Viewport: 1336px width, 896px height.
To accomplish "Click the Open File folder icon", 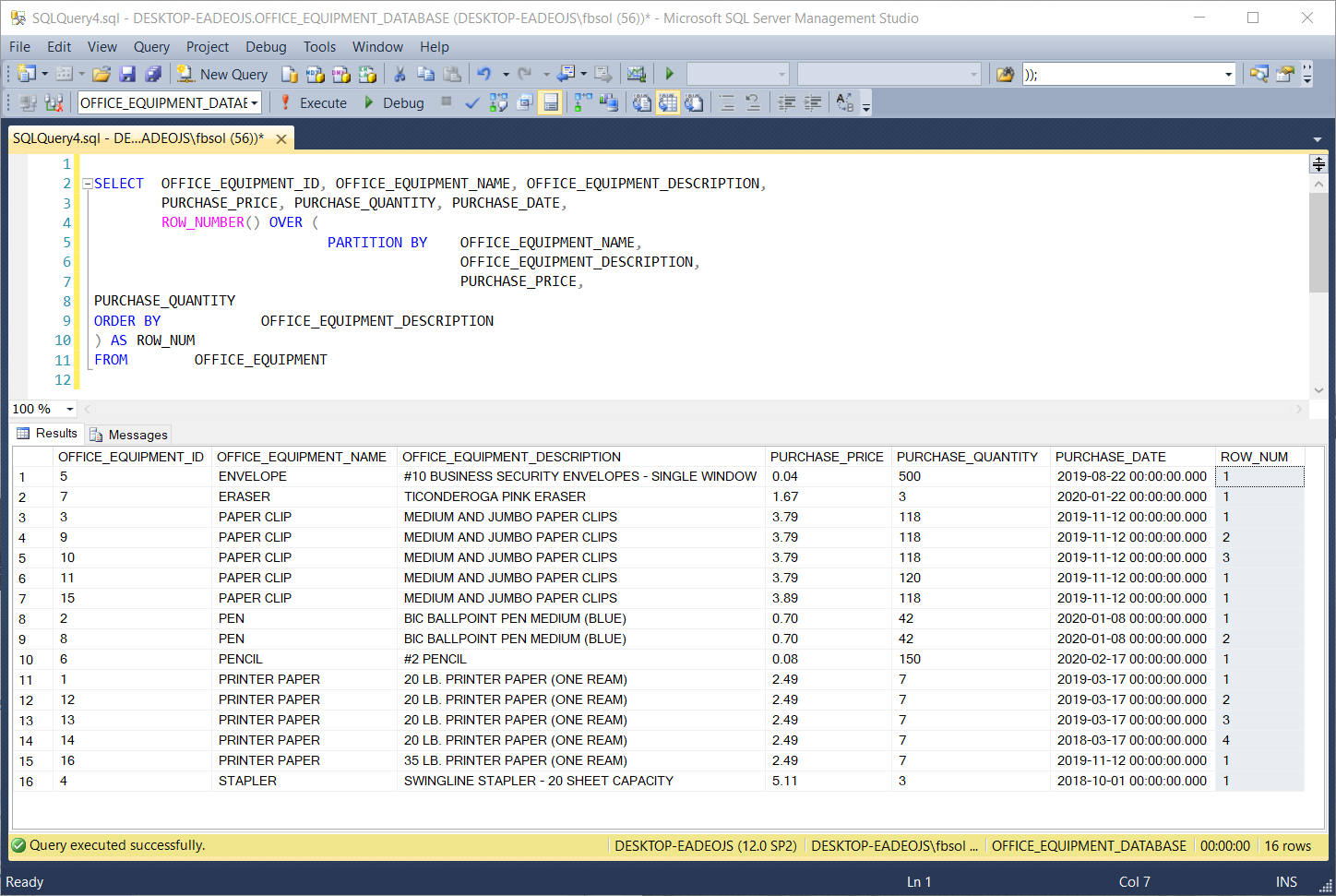I will pyautogui.click(x=101, y=74).
